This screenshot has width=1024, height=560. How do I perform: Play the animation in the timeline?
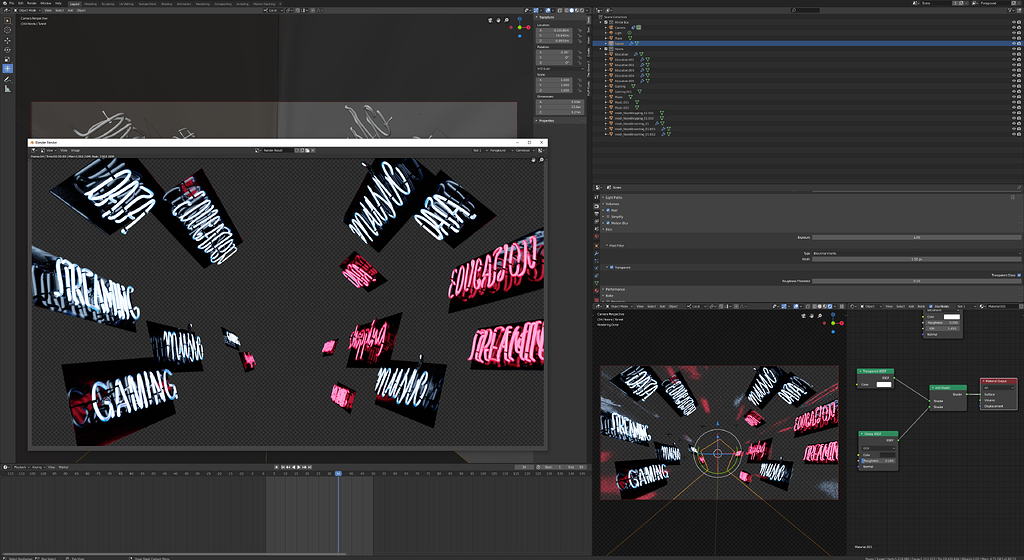298,467
